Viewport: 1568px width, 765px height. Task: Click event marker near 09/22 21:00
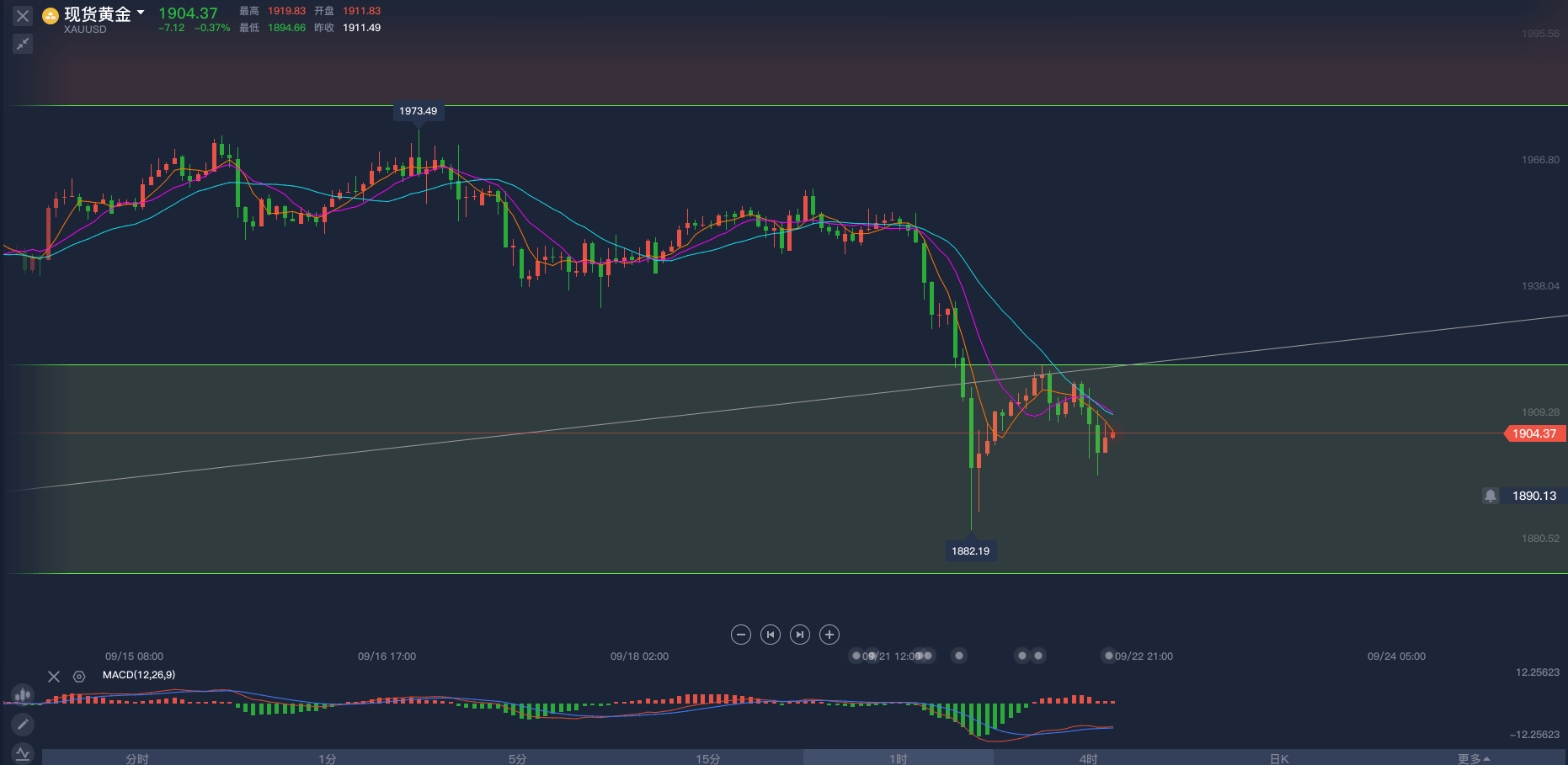tap(1108, 656)
